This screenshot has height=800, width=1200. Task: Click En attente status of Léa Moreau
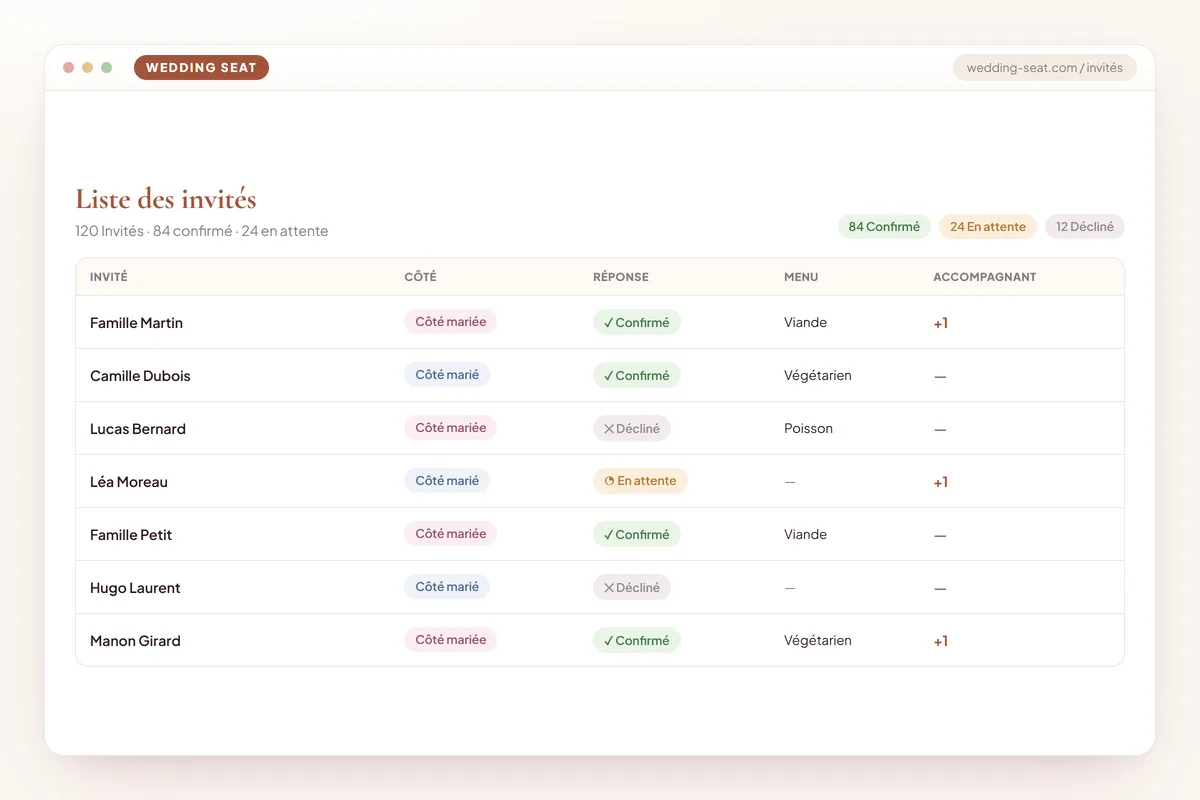pyautogui.click(x=640, y=481)
